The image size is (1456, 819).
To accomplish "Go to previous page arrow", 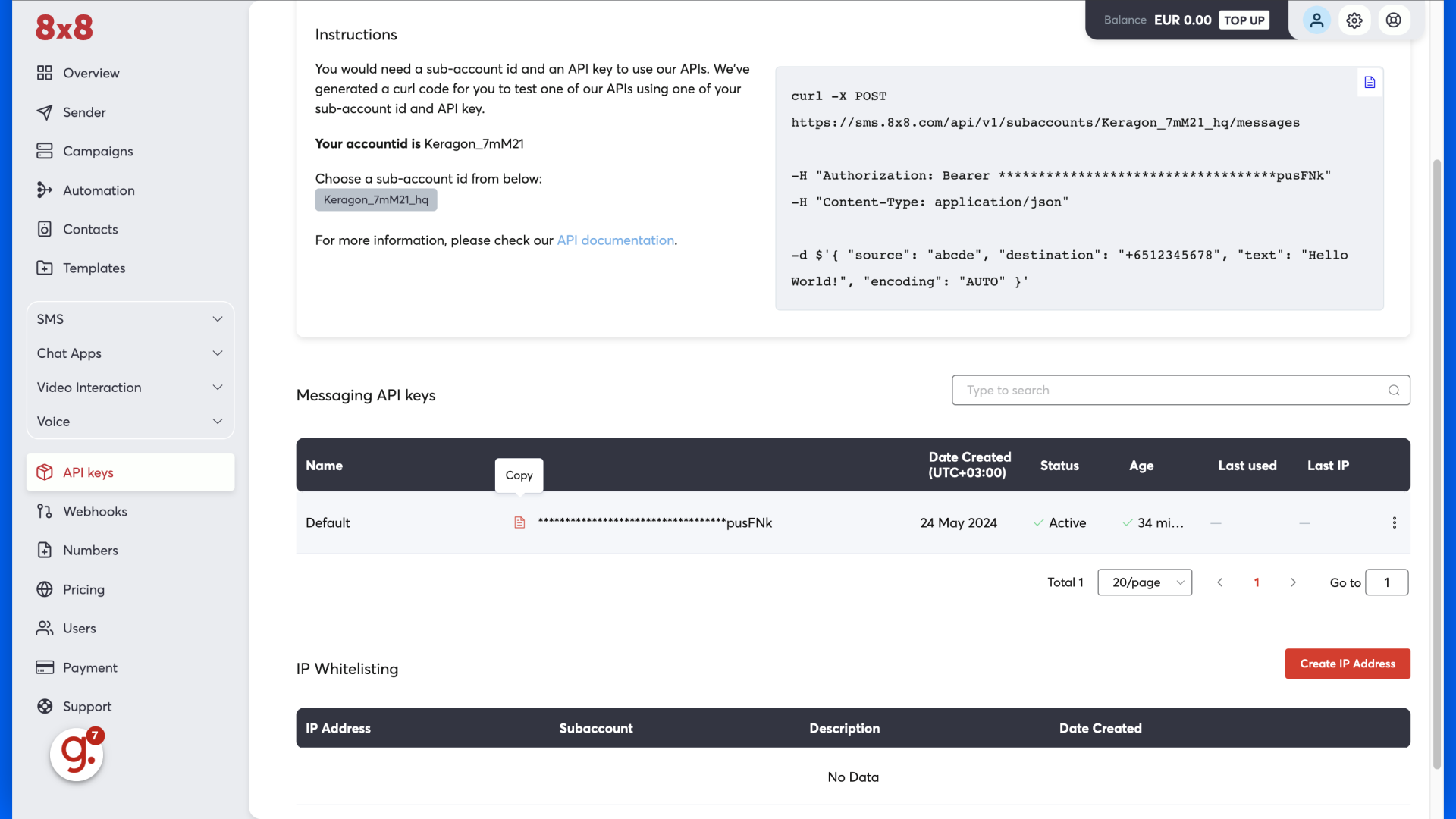I will pos(1219,582).
